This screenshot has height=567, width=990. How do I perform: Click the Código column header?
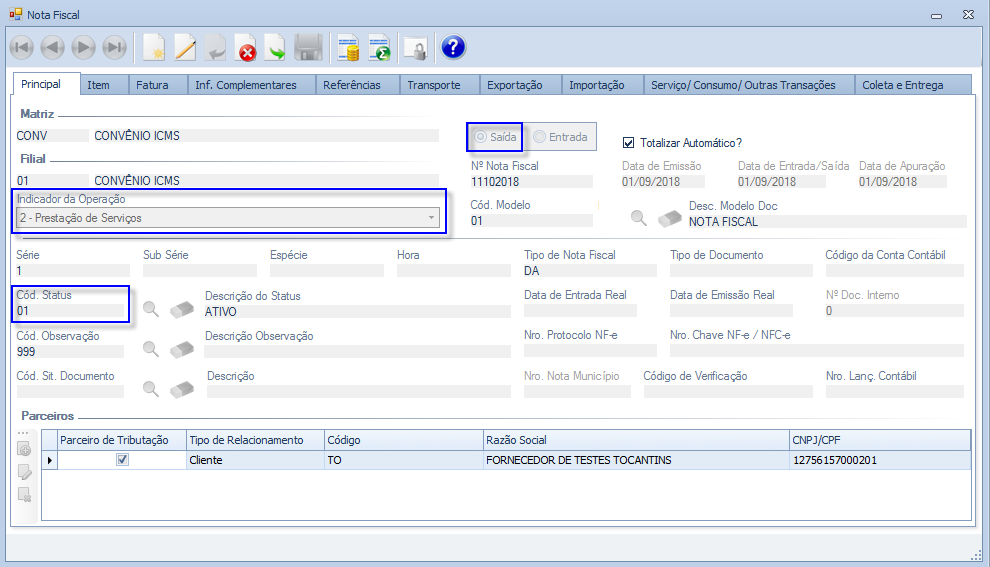pyautogui.click(x=403, y=440)
